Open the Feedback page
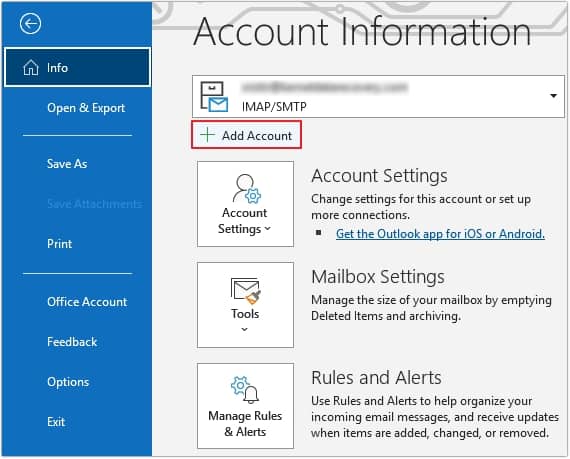Viewport: 570px width, 459px height. 72,342
